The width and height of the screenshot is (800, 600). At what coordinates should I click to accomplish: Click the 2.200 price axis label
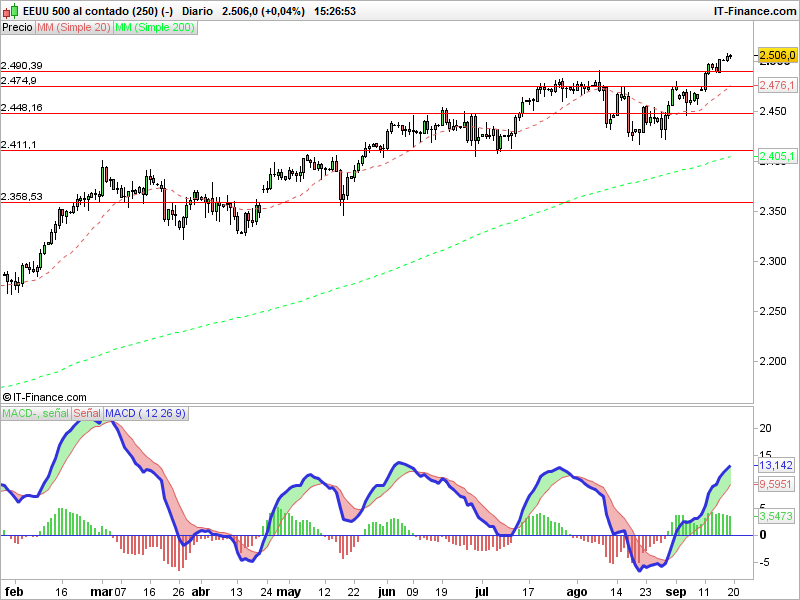coord(773,361)
